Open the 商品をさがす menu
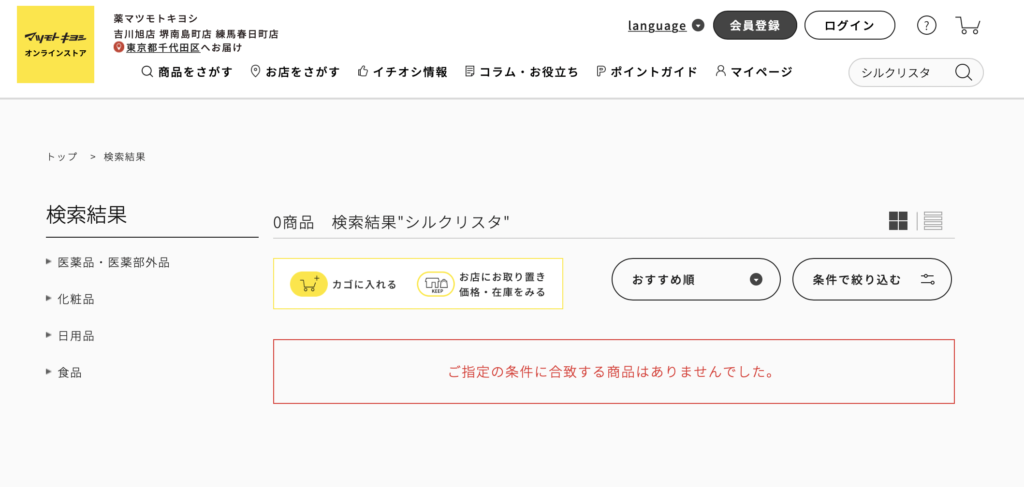Viewport: 1024px width, 487px height. tap(187, 72)
